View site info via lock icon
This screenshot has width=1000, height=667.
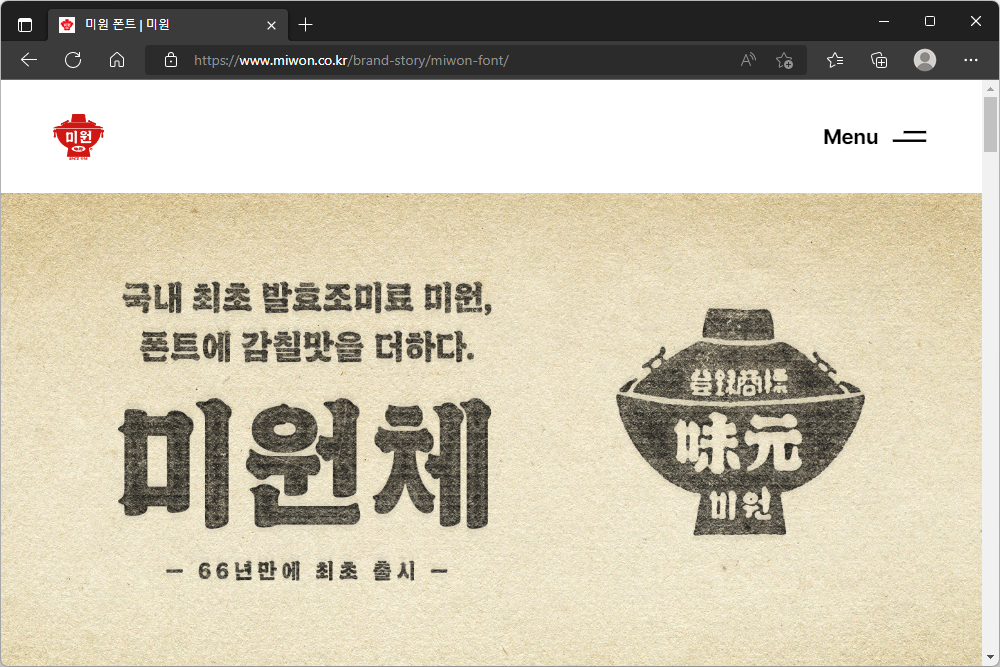point(171,61)
